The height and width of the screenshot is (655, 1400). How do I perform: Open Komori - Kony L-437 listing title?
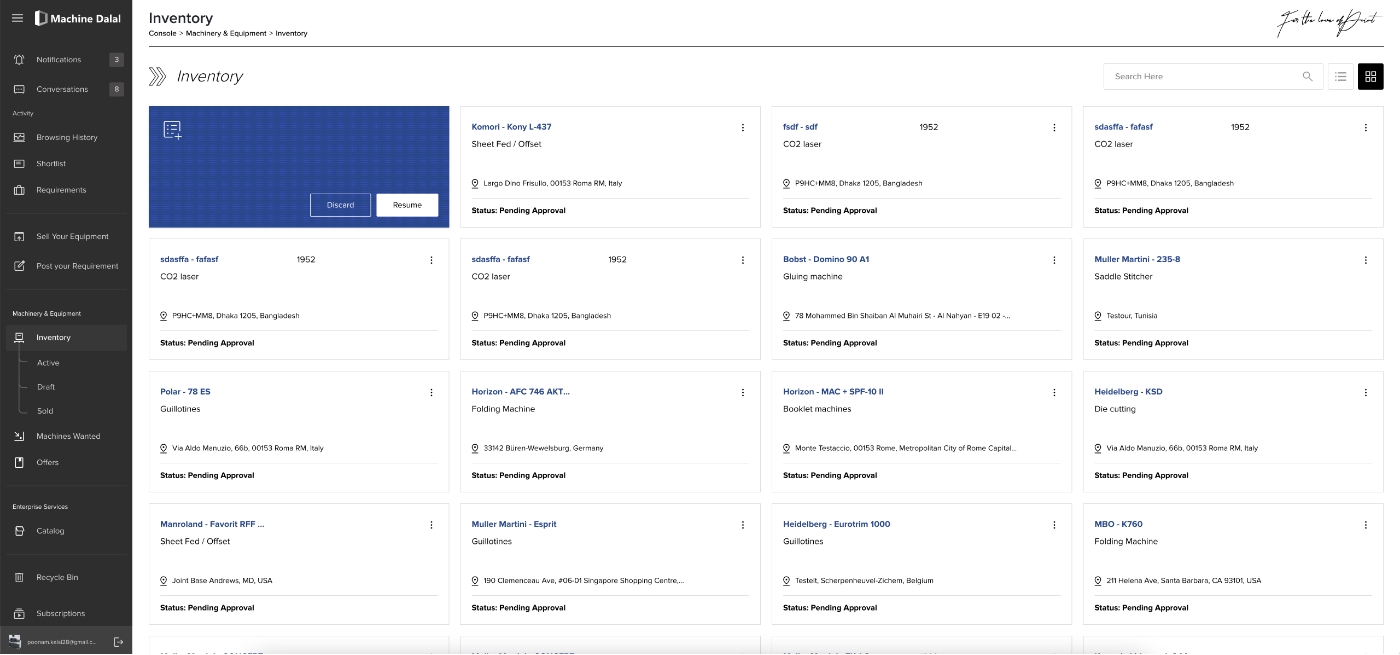coord(511,127)
